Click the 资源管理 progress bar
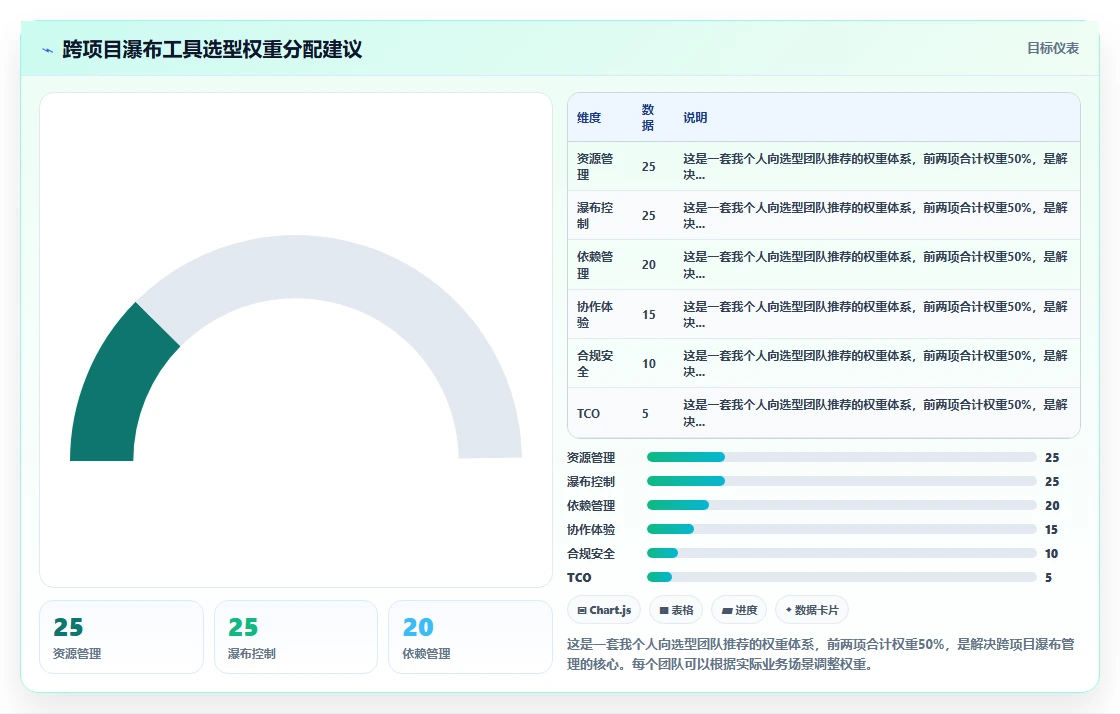1120x714 pixels. point(841,457)
